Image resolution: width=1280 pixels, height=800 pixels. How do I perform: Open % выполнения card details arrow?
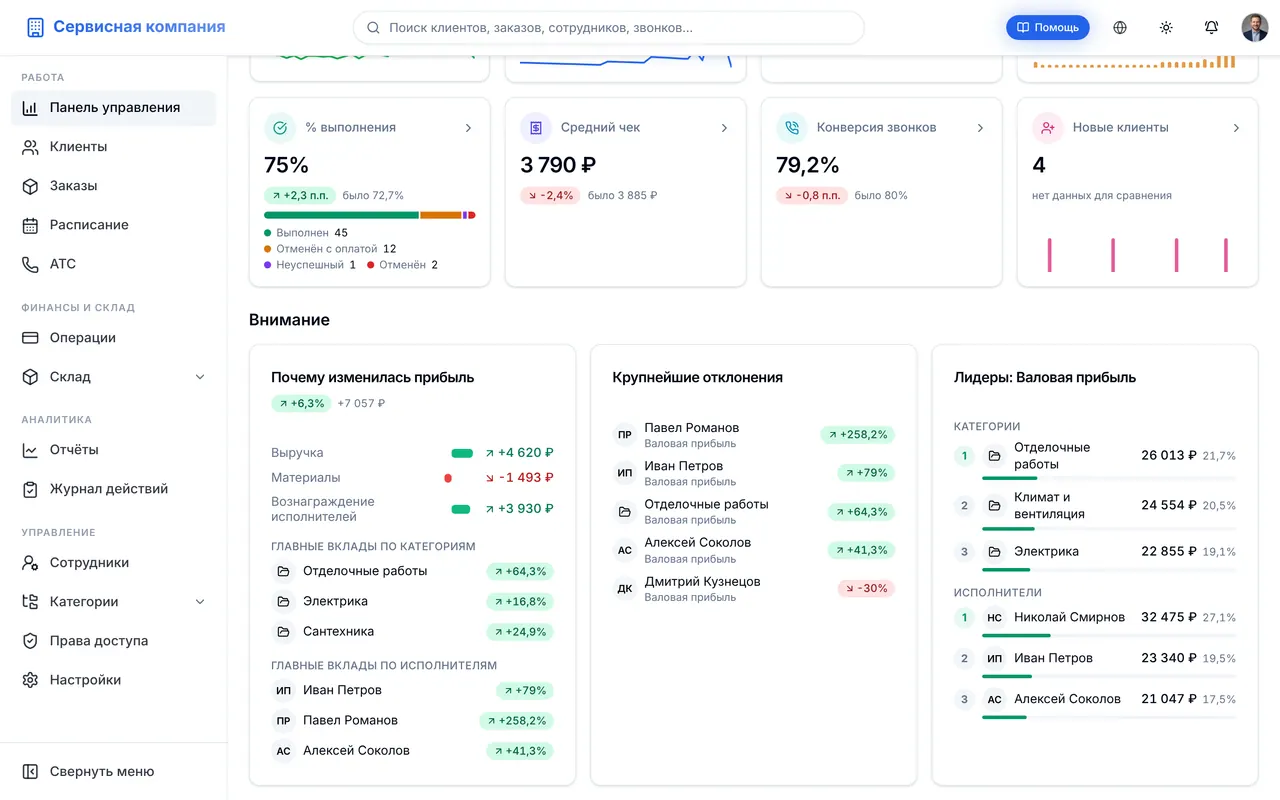pos(468,128)
